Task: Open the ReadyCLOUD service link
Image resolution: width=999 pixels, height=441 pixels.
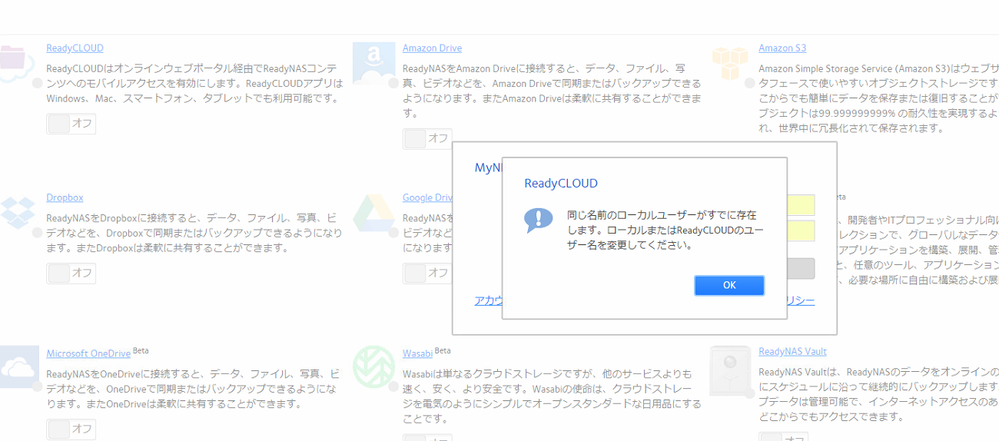Action: (75, 48)
